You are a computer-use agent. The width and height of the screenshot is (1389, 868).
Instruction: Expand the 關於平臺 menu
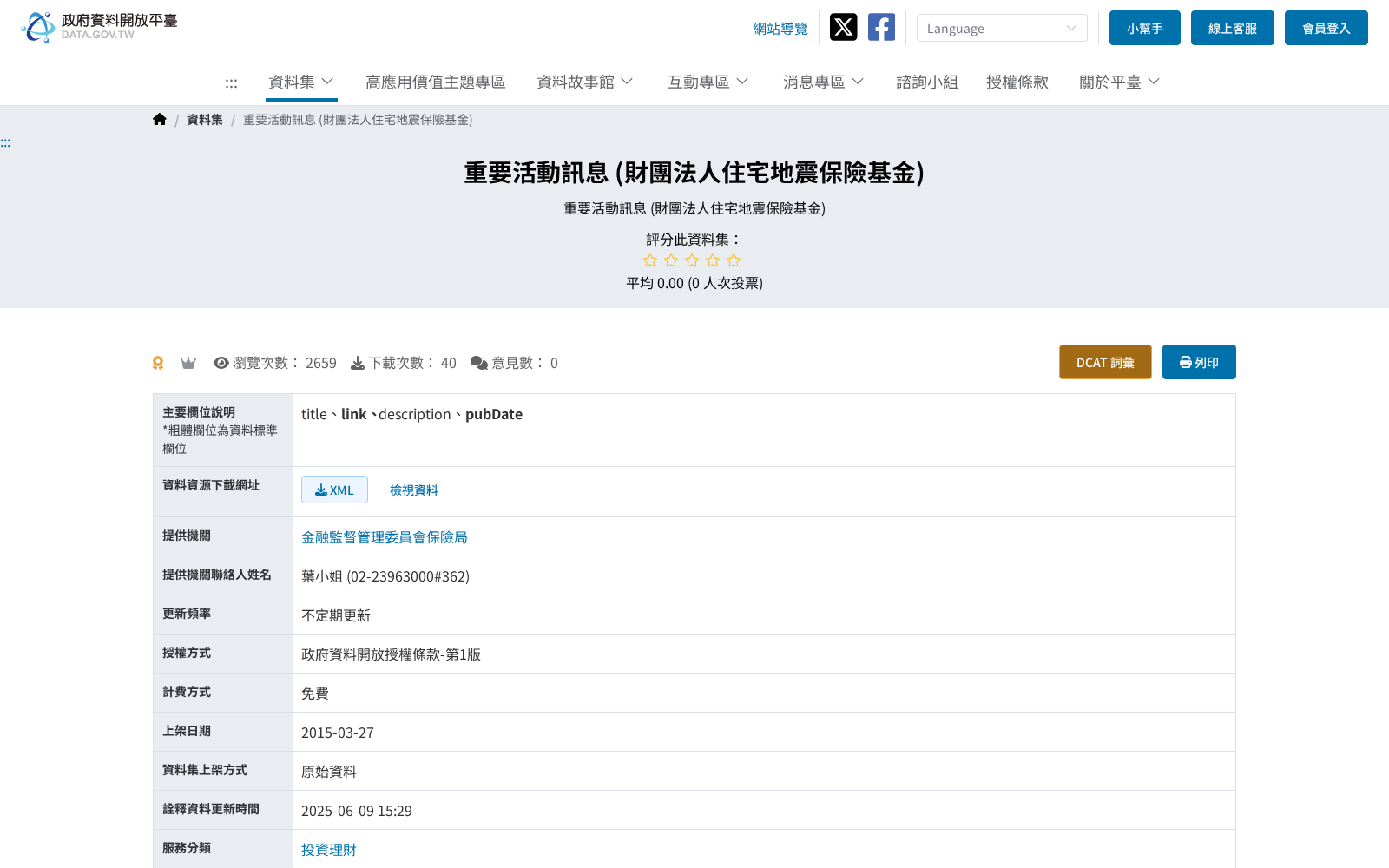(1119, 82)
